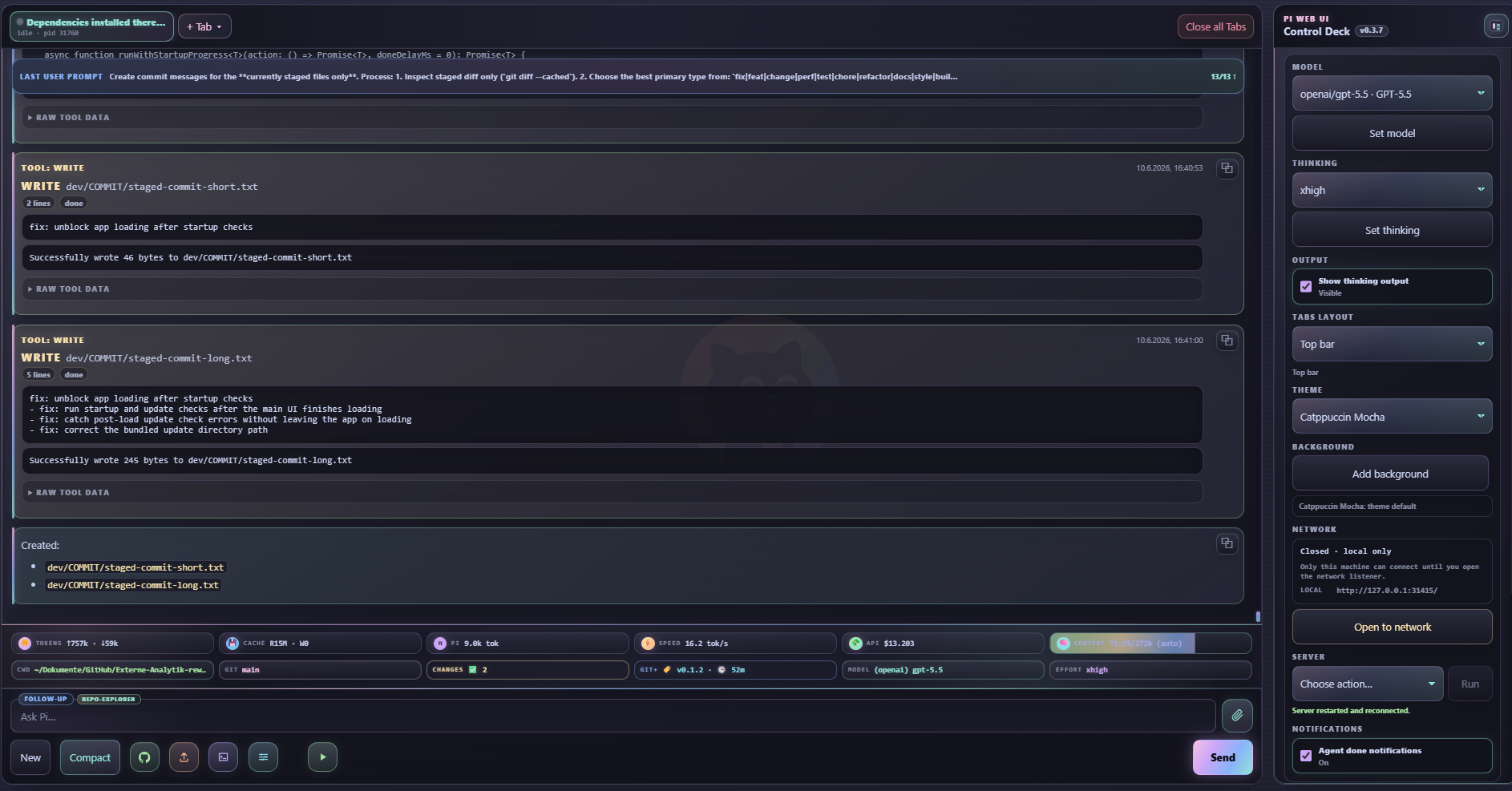
Task: Click the Repo-Explorer tag
Action: point(108,699)
